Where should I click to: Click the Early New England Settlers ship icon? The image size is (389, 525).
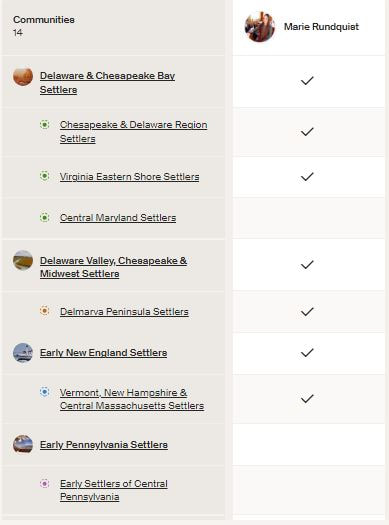tap(23, 353)
